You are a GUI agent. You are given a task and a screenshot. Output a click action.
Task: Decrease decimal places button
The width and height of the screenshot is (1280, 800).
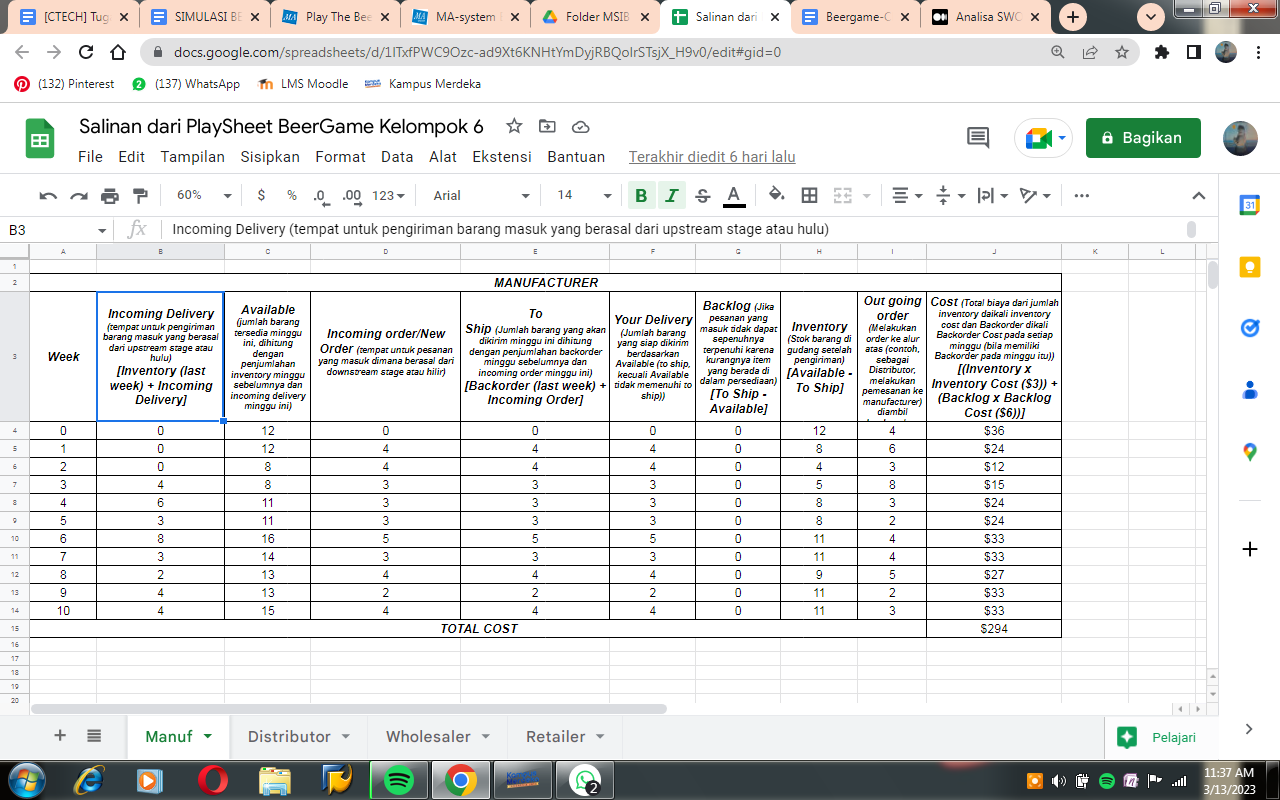tap(320, 195)
